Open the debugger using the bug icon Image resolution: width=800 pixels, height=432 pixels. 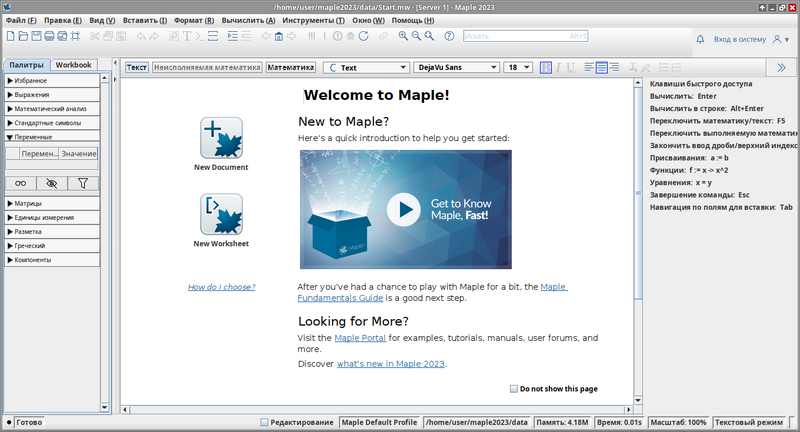[x=351, y=36]
